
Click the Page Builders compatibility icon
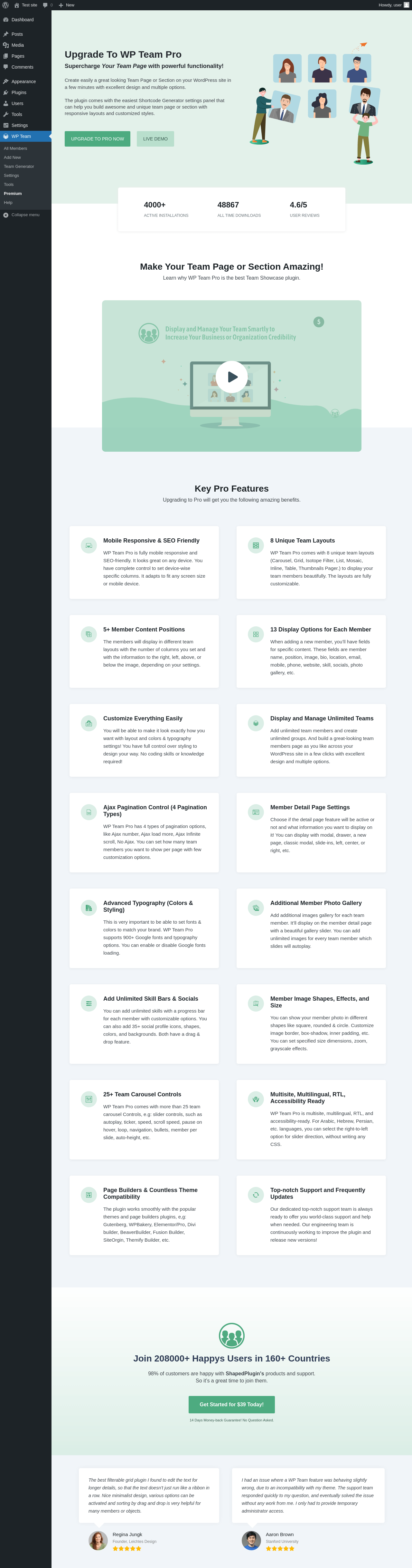89,1194
